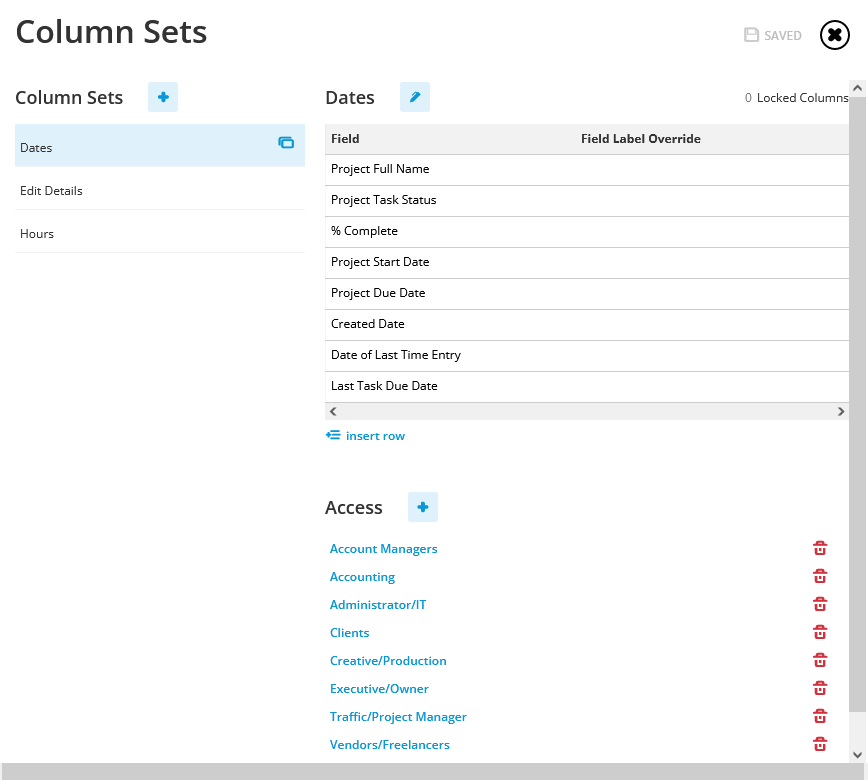Open the Traffic/Project Manager group link
The image size is (868, 780).
[x=398, y=716]
